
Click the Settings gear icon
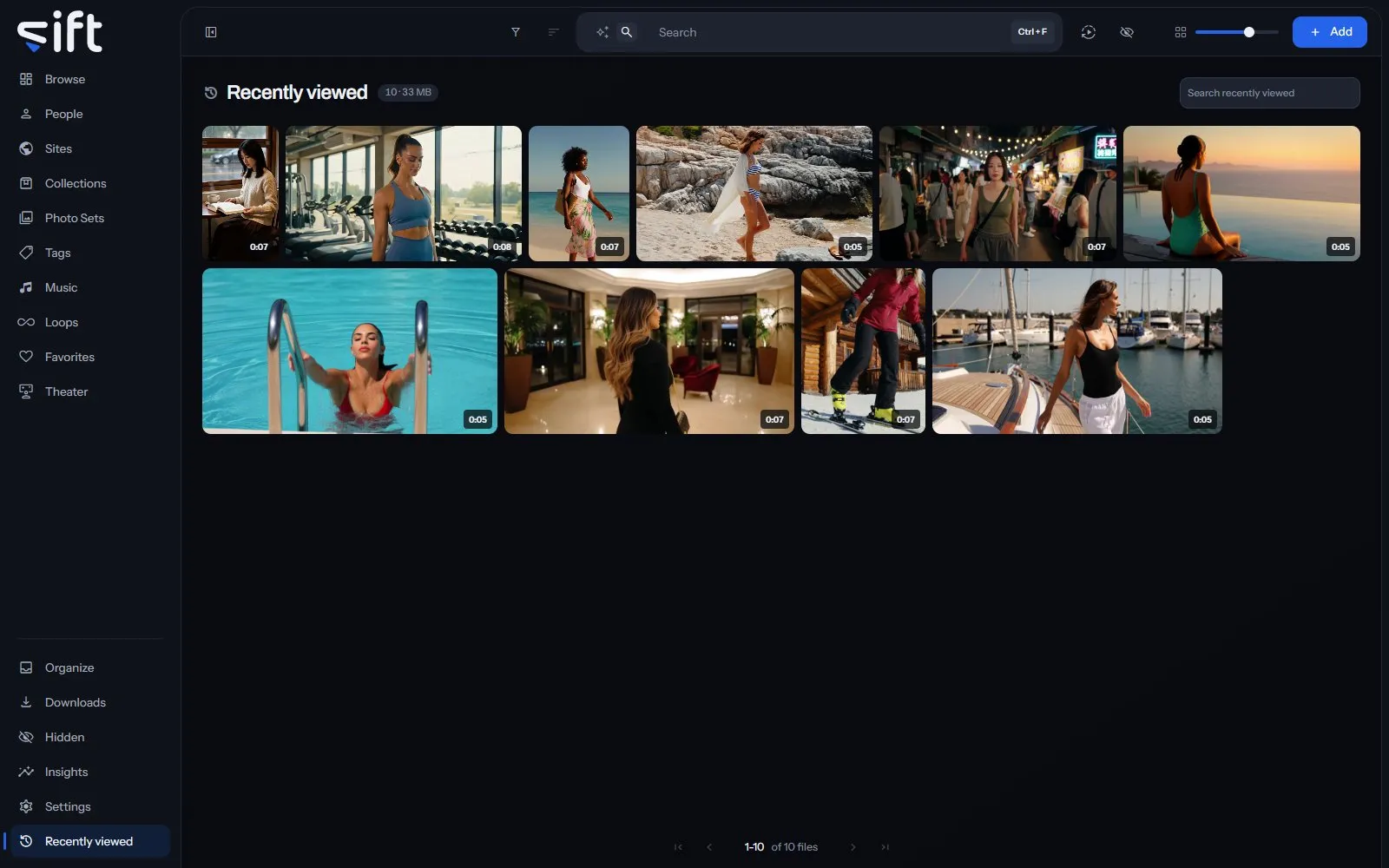point(26,806)
